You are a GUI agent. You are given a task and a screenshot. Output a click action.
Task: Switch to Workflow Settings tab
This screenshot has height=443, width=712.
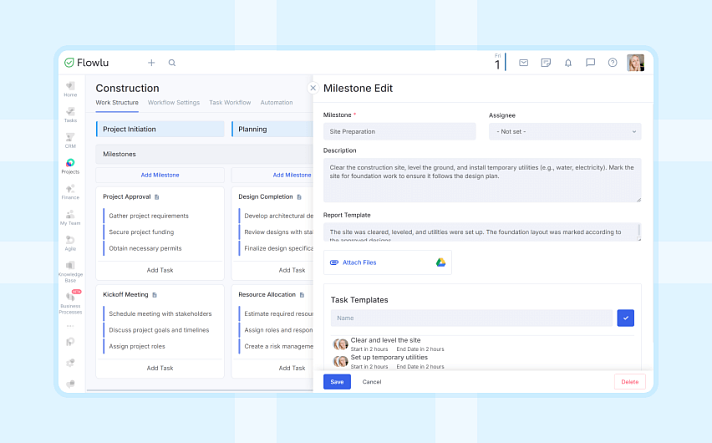(x=174, y=103)
